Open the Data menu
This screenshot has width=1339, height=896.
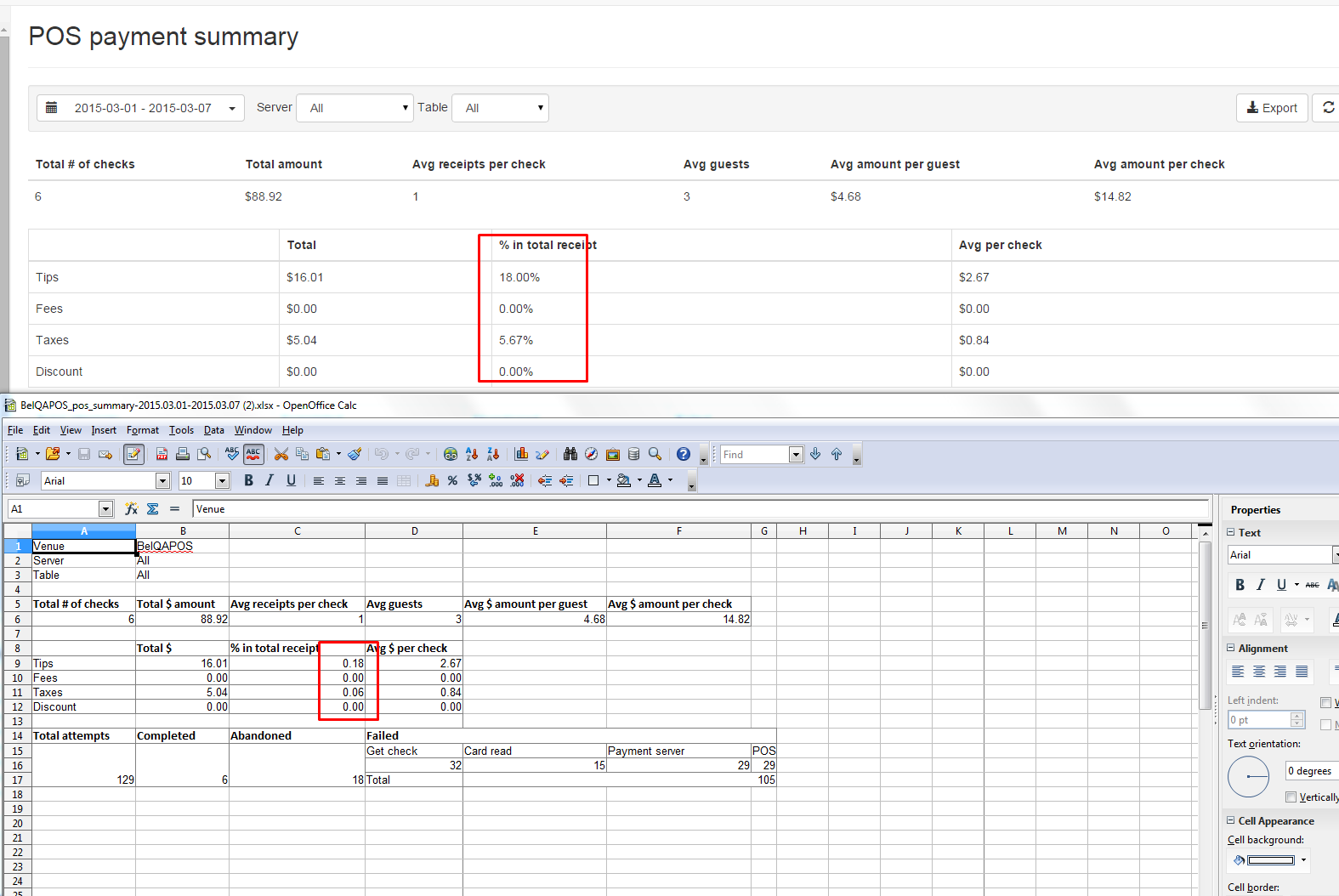(213, 430)
